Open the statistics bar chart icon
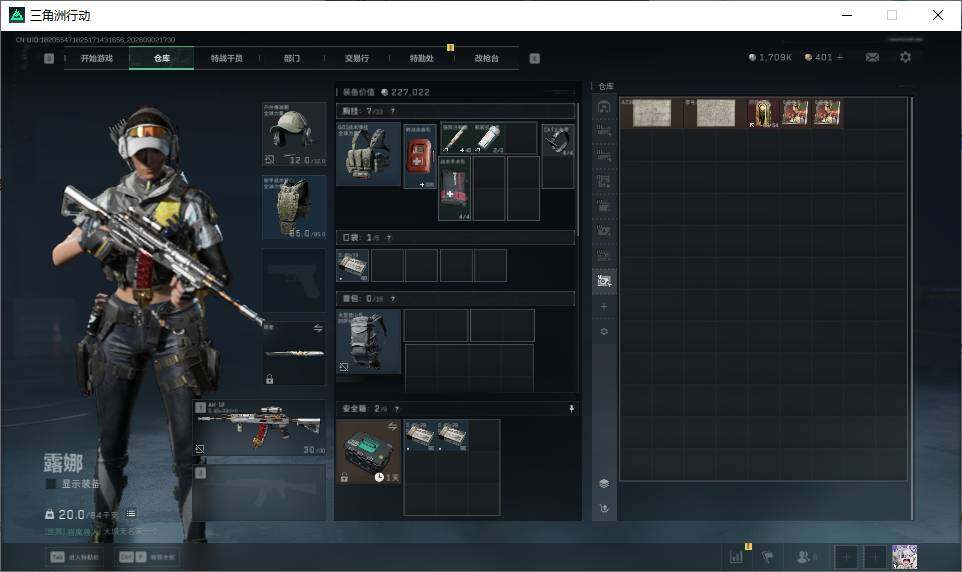This screenshot has width=962, height=572. (x=736, y=557)
